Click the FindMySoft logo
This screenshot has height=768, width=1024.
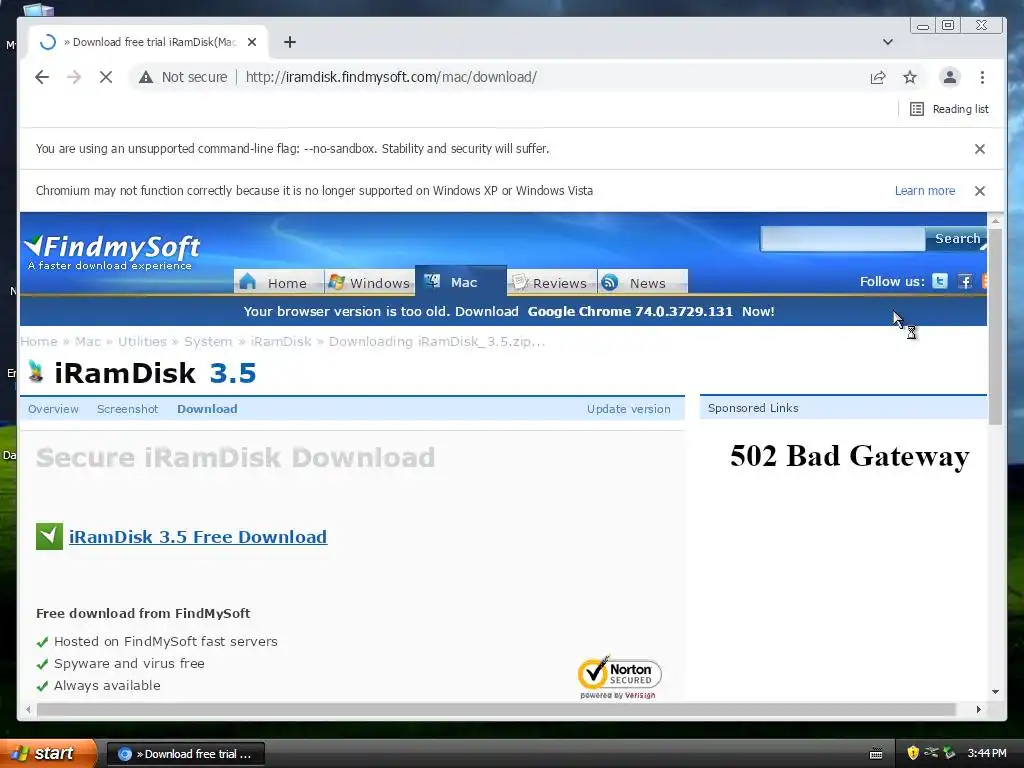tap(112, 251)
